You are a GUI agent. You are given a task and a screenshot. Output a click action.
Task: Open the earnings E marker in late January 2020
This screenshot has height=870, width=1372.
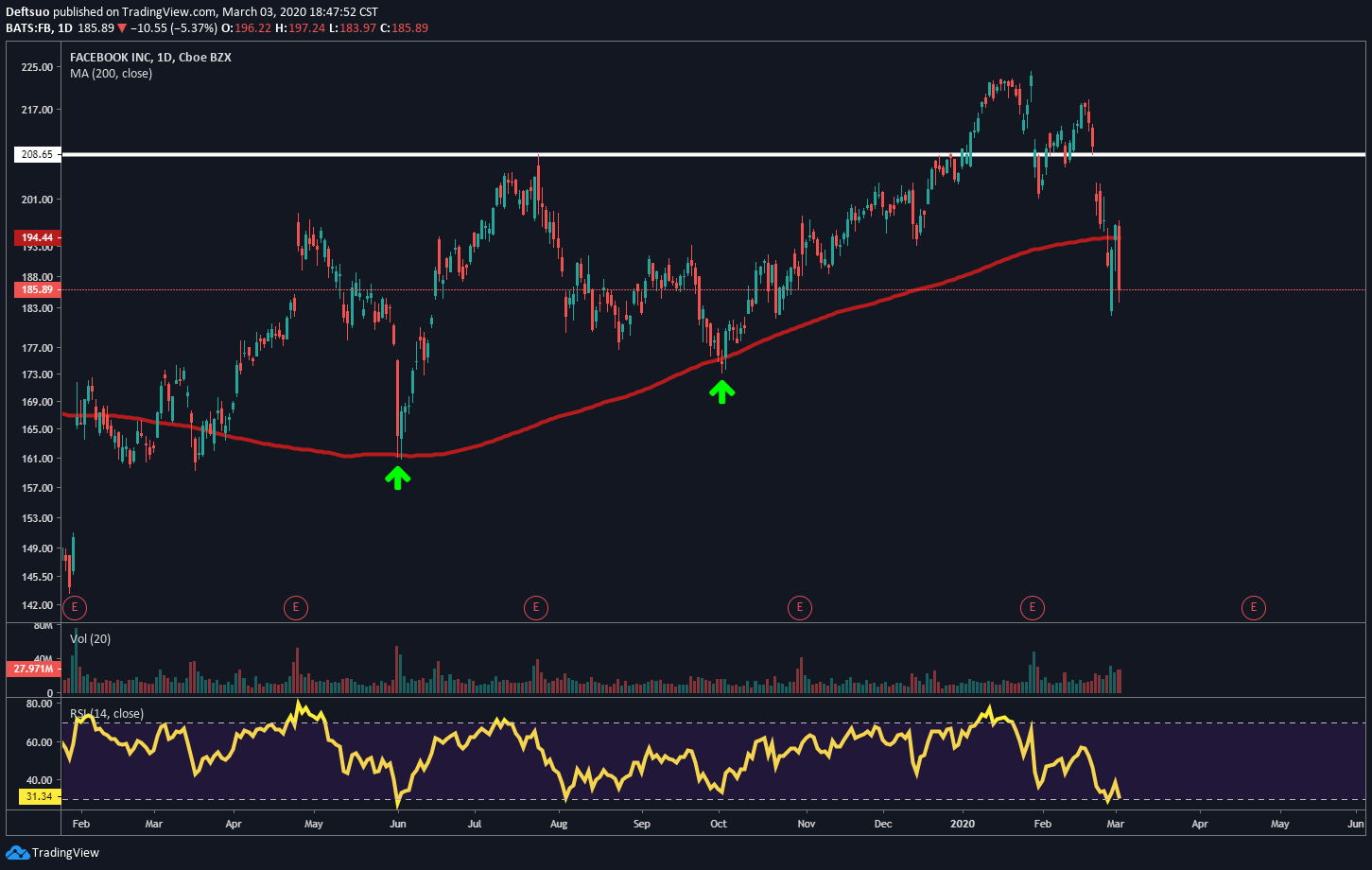[x=1033, y=607]
